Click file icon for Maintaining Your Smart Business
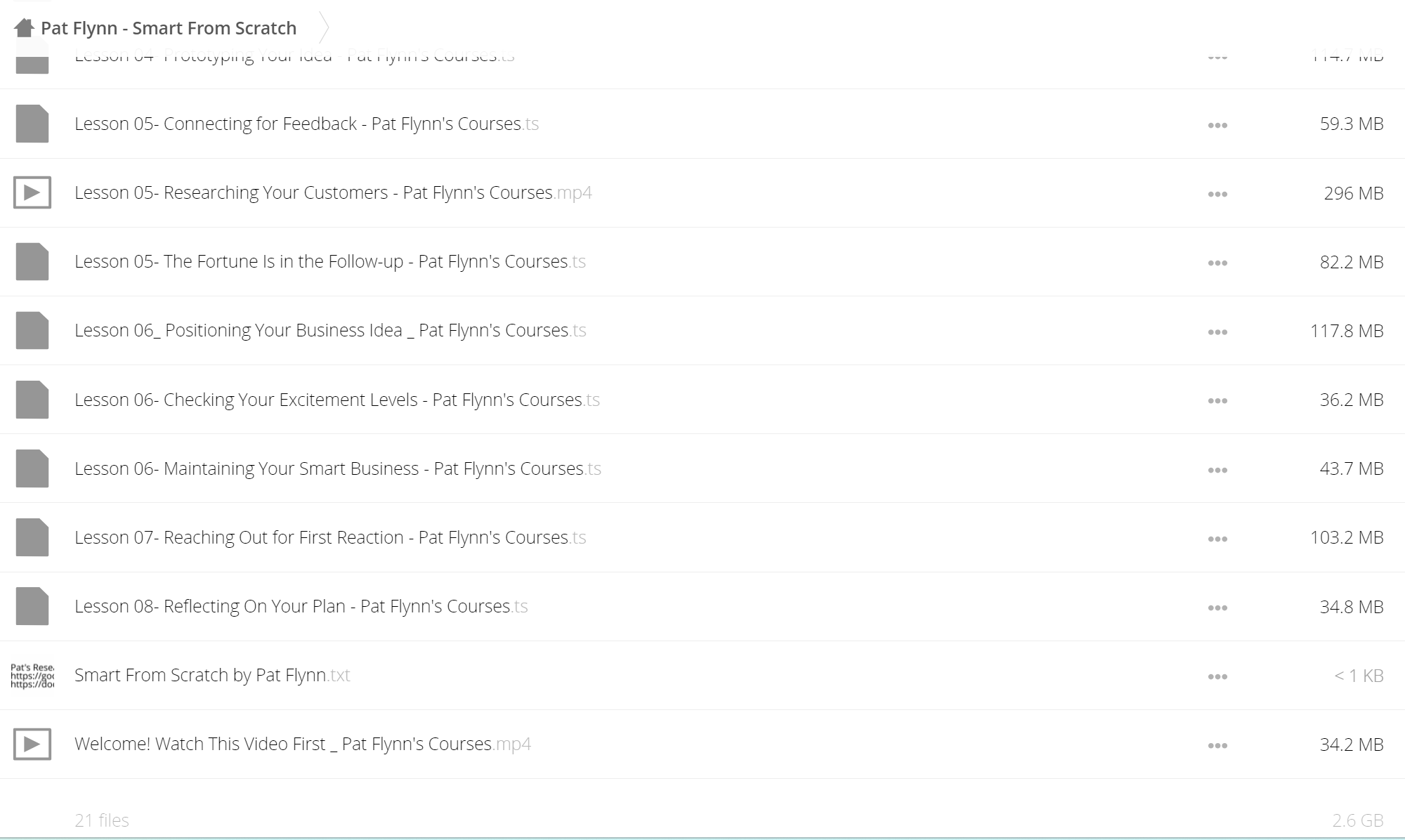Screen dimensions: 1405x840 pyautogui.click(x=32, y=468)
